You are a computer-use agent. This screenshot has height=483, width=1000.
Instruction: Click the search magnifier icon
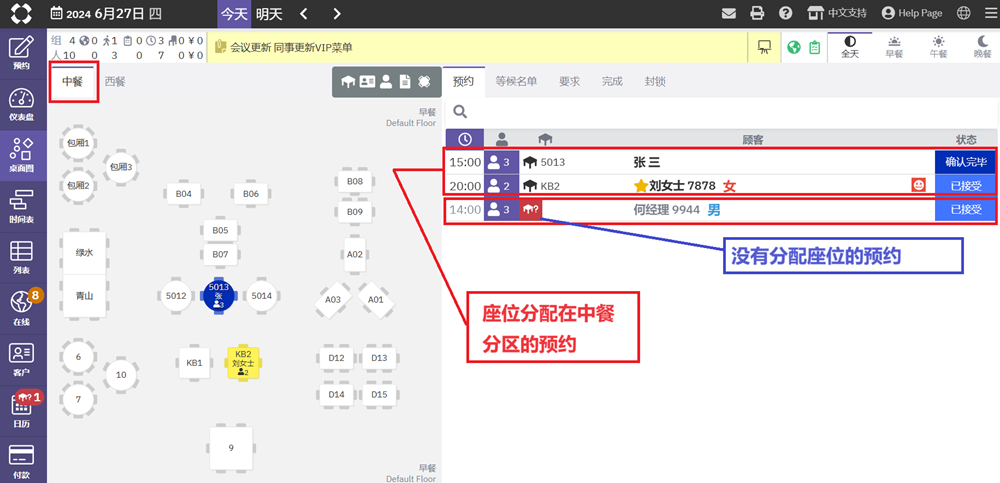point(460,112)
